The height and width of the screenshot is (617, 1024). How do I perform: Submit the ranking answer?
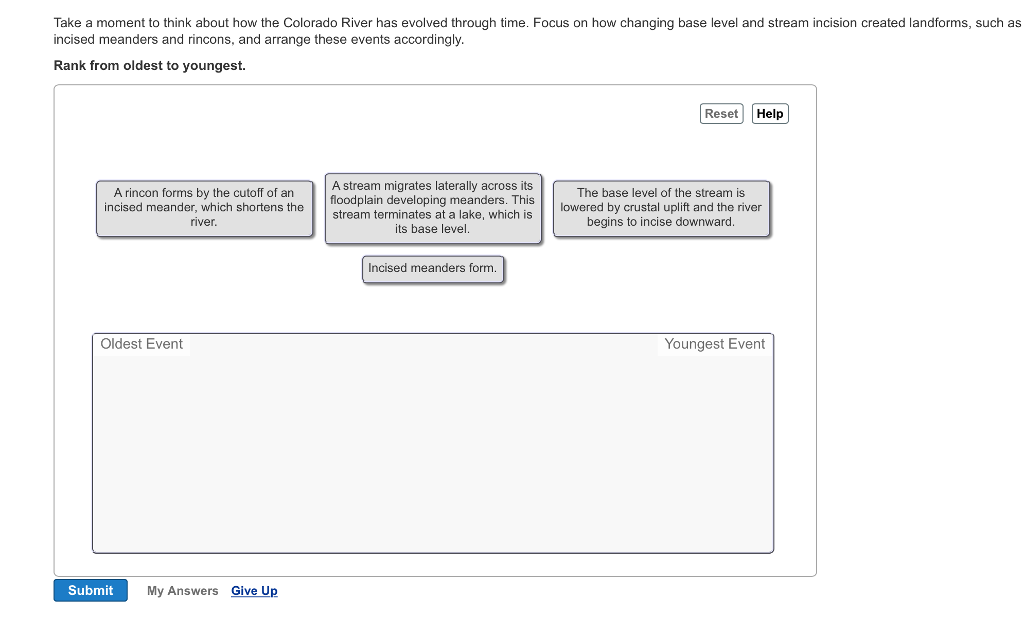coord(91,591)
